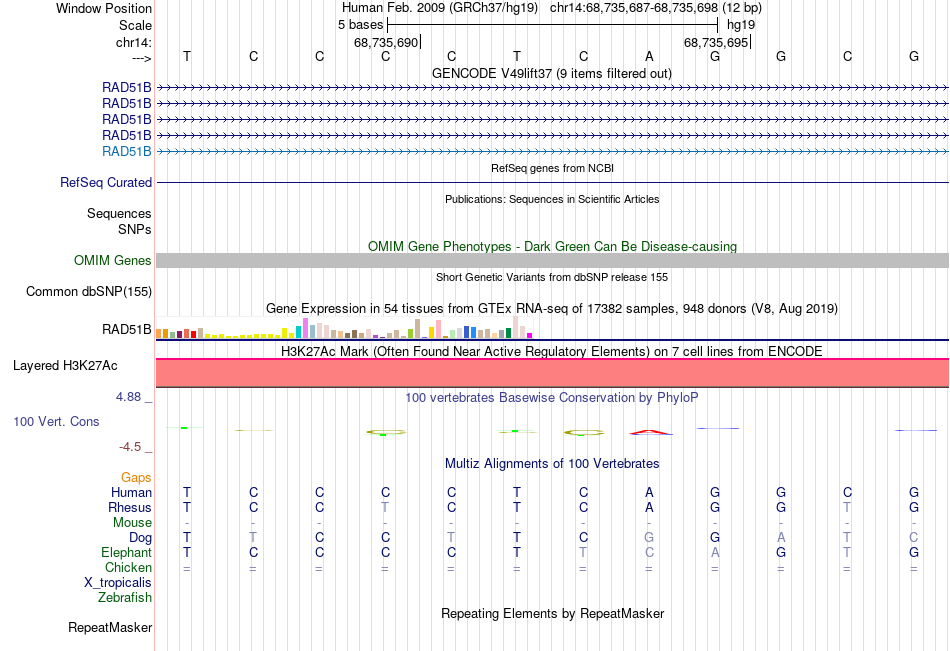The image size is (950, 651).
Task: Open '100 vertebrates Basewise Conservation by PhyloP' title
Action: tap(552, 398)
